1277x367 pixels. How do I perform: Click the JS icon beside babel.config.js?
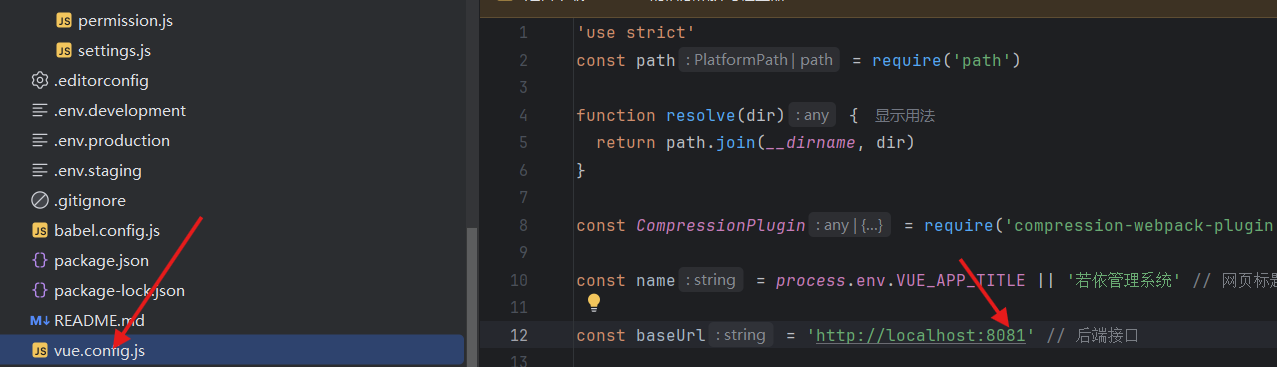coord(40,230)
